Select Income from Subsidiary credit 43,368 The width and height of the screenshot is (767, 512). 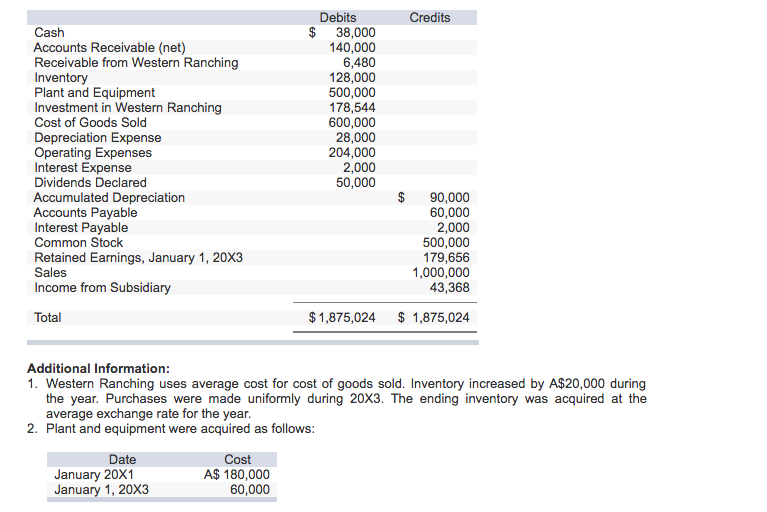click(x=449, y=287)
